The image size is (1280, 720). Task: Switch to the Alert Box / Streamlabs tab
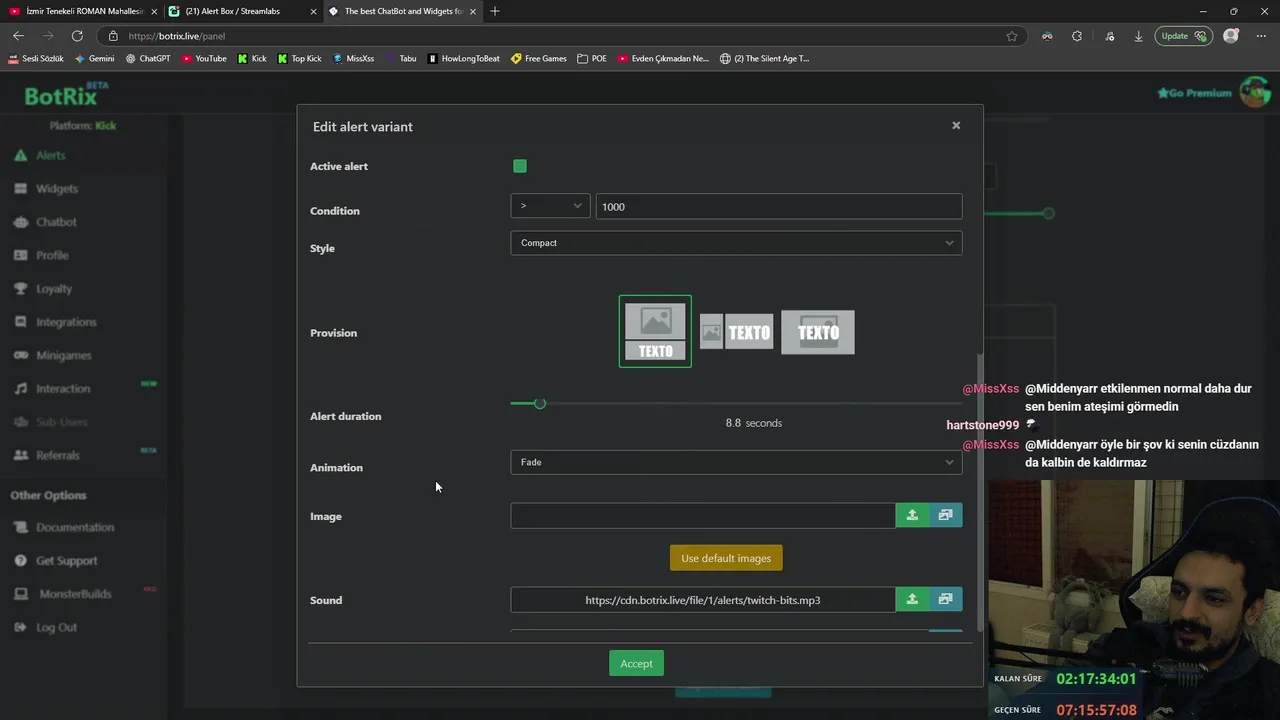[240, 11]
